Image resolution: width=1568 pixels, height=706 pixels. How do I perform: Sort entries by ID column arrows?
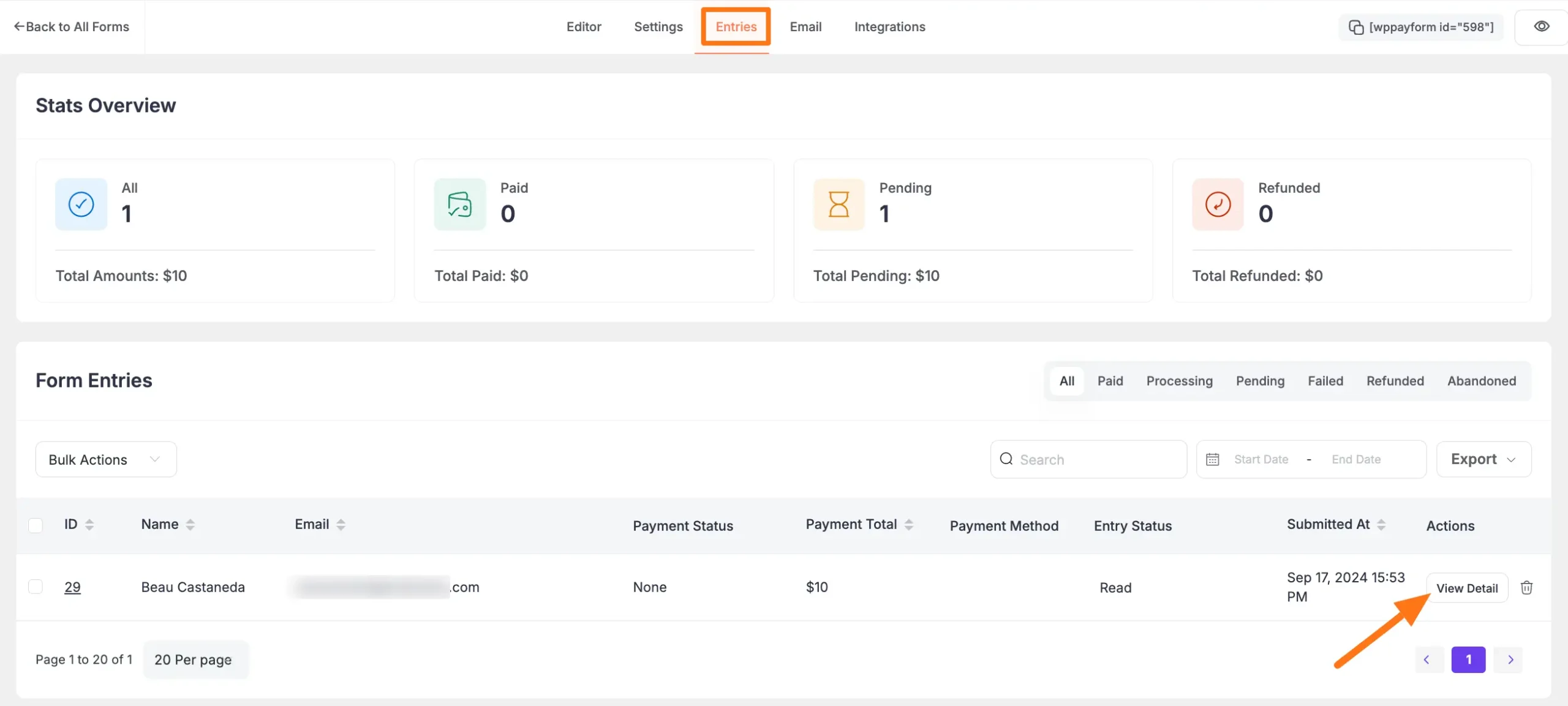[x=89, y=525]
